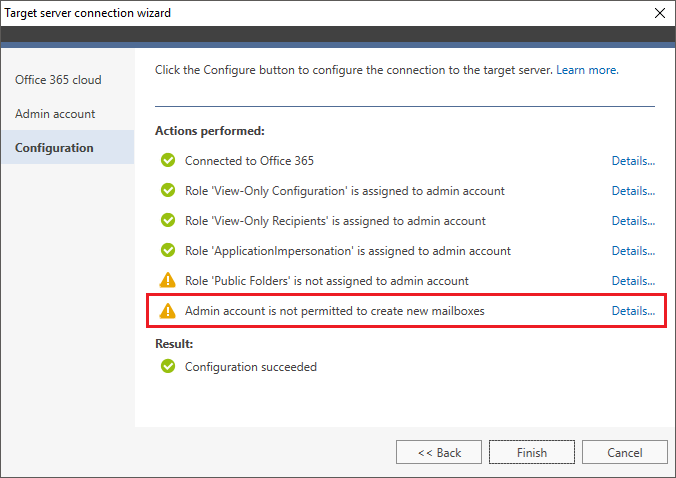Click the check icon for View-Only Recipients role

click(168, 220)
